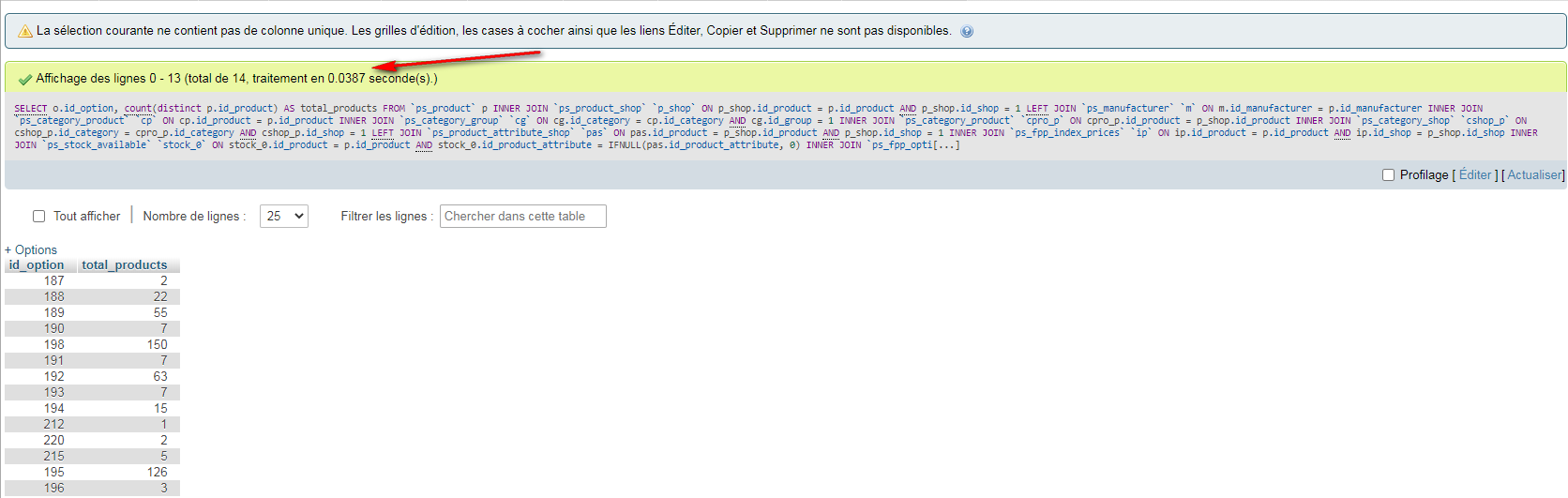
Task: Enable the Tout afficher checkbox
Action: 39,217
